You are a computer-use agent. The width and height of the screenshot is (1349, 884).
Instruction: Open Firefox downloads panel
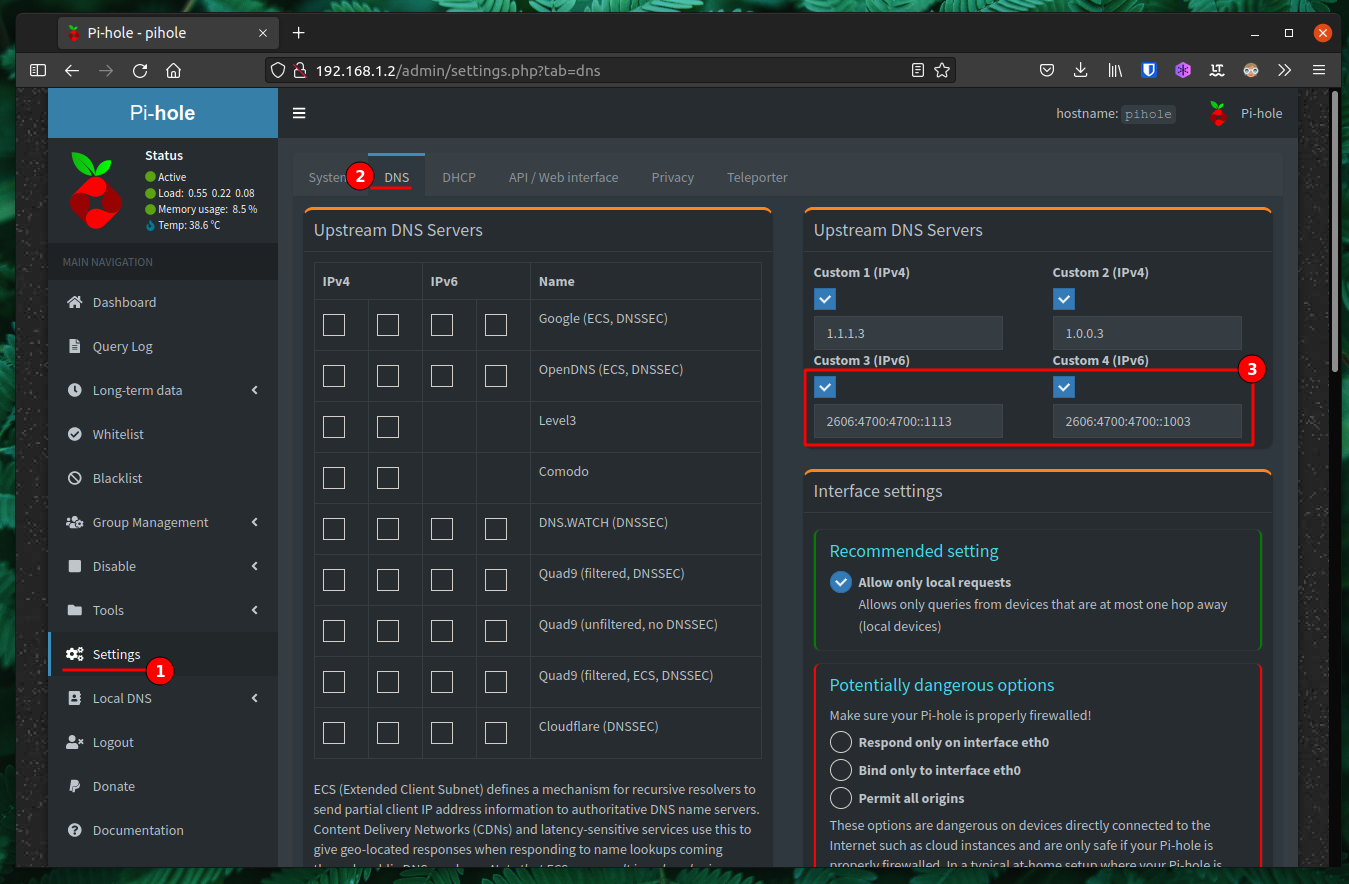pos(1081,71)
